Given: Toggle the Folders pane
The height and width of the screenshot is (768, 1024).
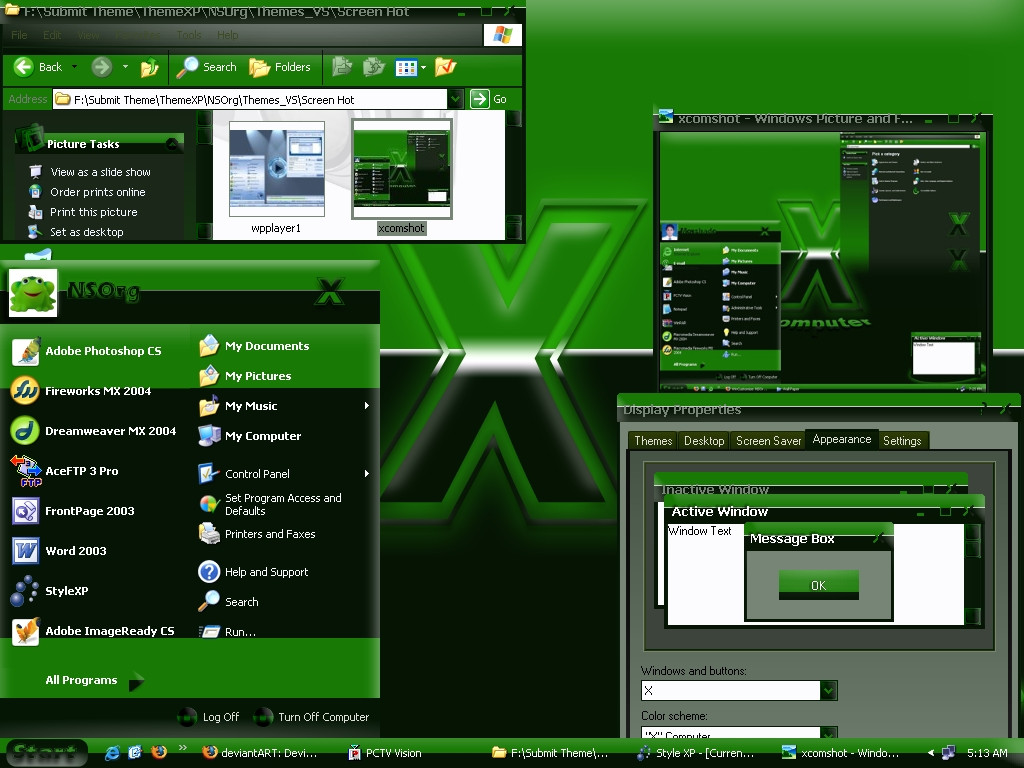Looking at the screenshot, I should [x=280, y=67].
